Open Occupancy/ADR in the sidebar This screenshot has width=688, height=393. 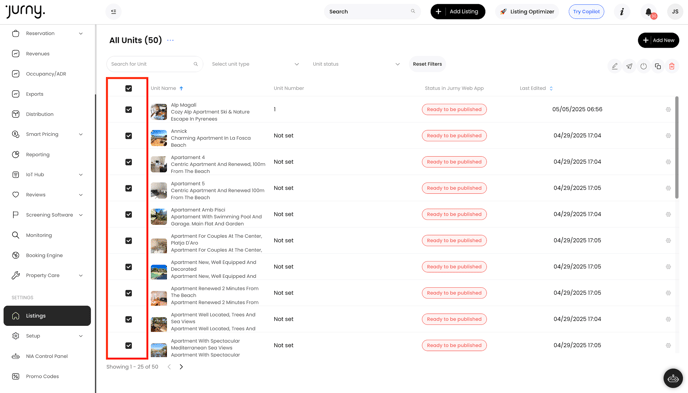coord(46,74)
